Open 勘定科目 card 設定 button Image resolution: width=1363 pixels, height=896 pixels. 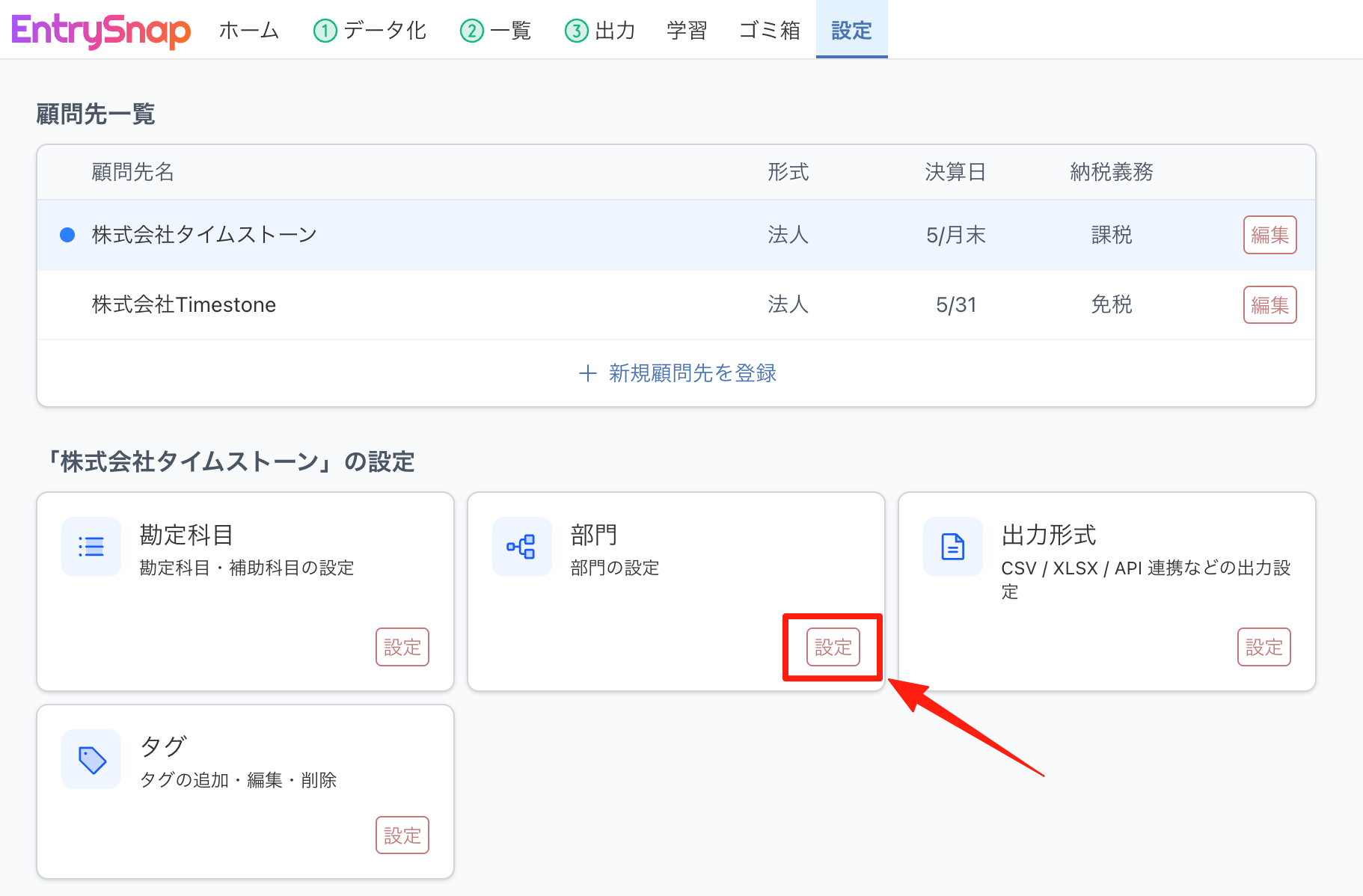coord(402,647)
